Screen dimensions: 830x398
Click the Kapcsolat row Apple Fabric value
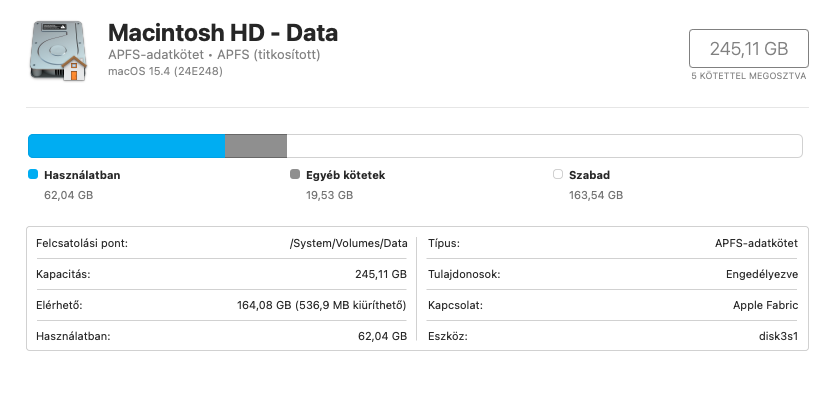tap(765, 305)
